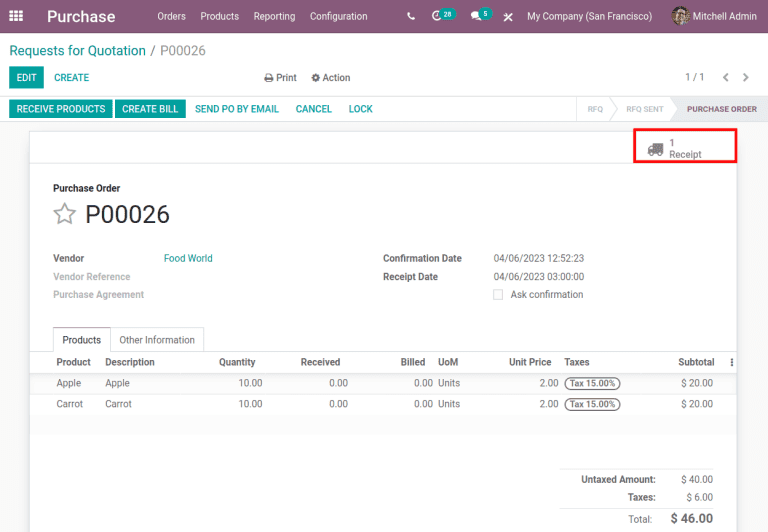
Task: Expand Mitchell Admin user menu
Action: coord(714,17)
